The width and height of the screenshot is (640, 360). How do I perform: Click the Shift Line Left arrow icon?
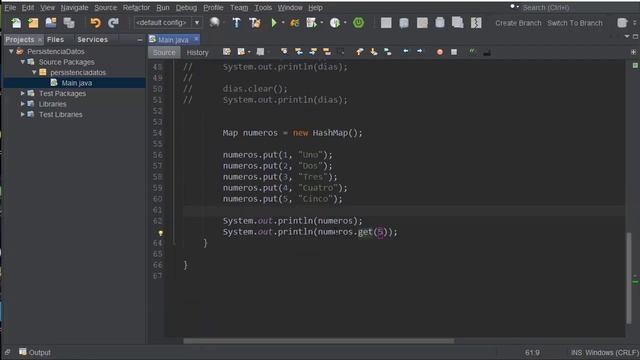[405, 51]
